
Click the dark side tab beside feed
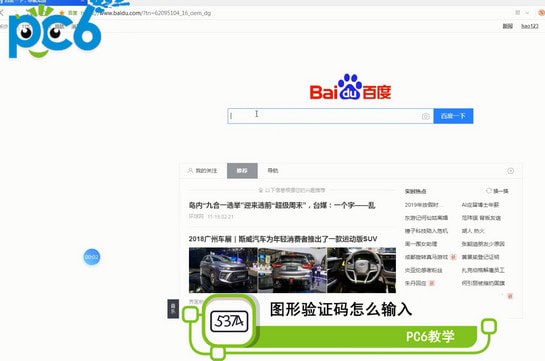point(173,309)
